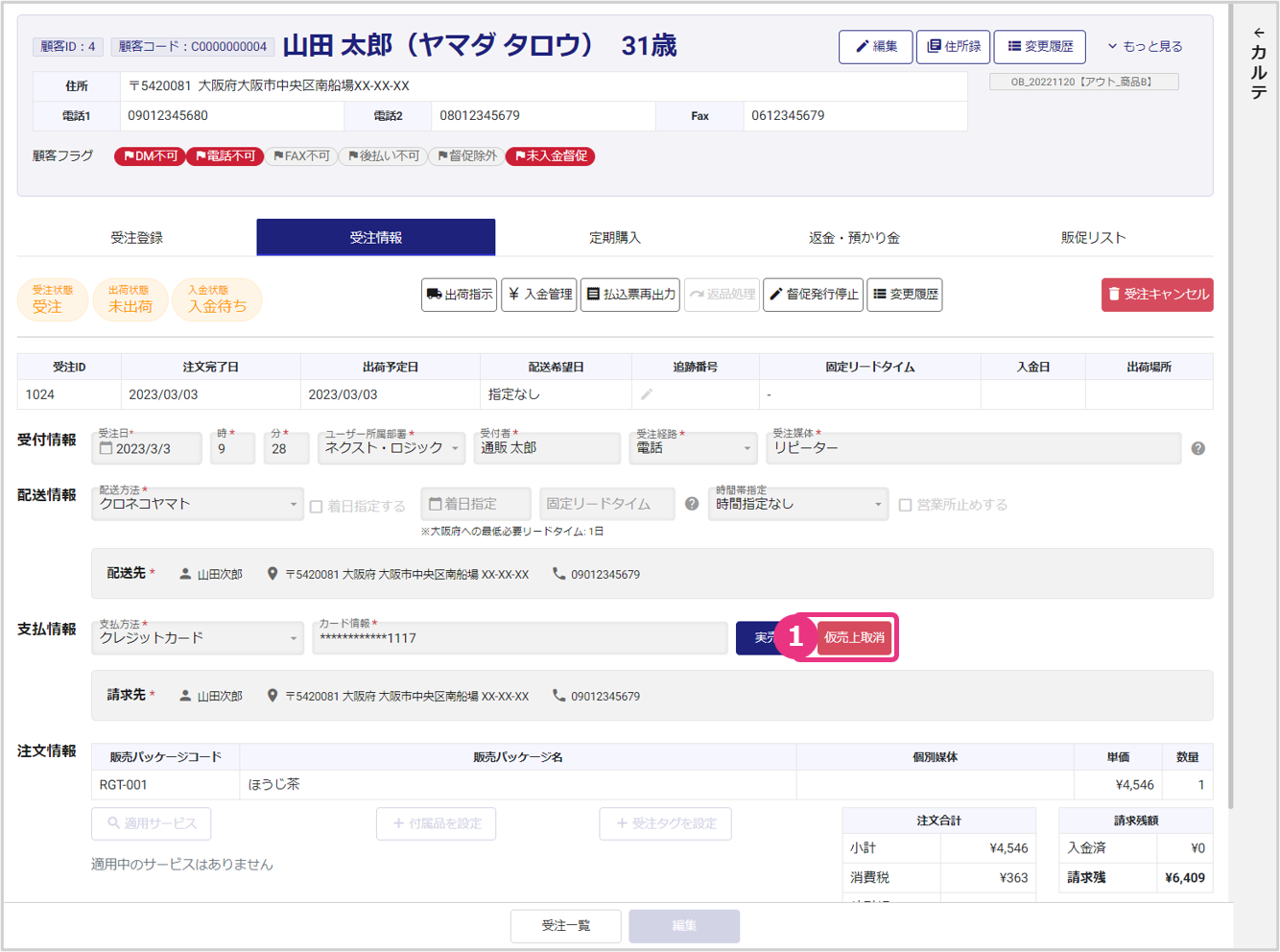The width and height of the screenshot is (1280, 952).
Task: Click help icon next to 固定リードタイム field
Action: coord(691,504)
